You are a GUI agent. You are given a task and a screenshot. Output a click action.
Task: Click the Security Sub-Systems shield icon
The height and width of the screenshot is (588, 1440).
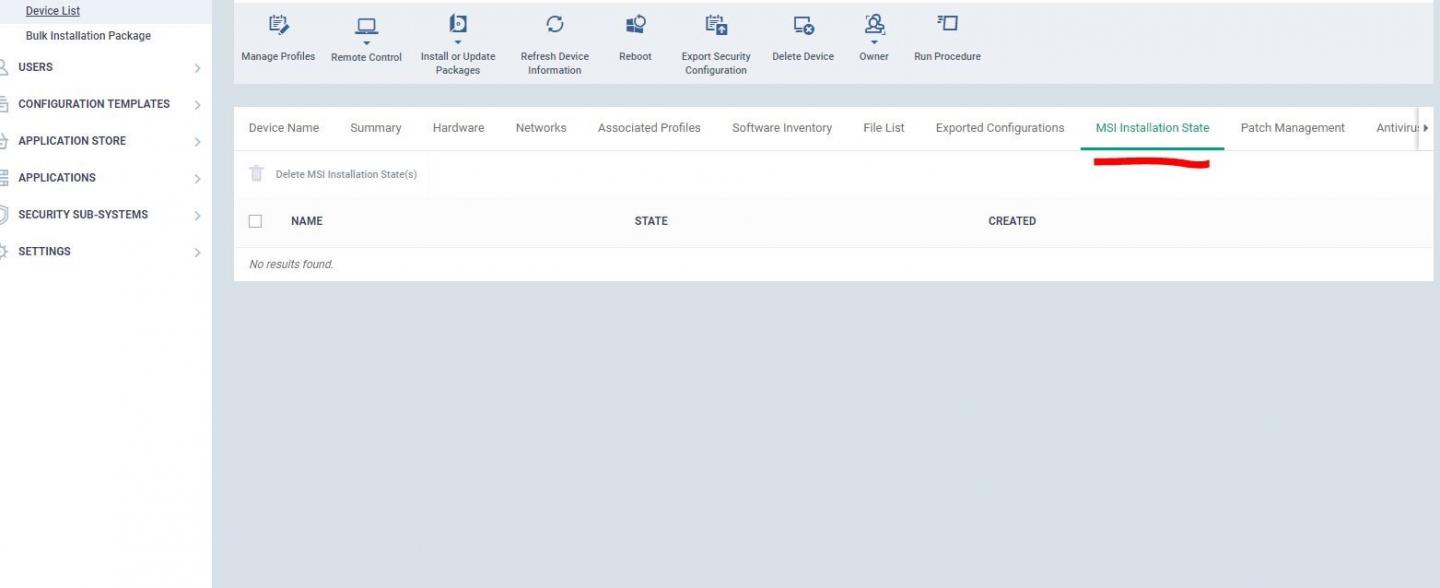tap(3, 215)
